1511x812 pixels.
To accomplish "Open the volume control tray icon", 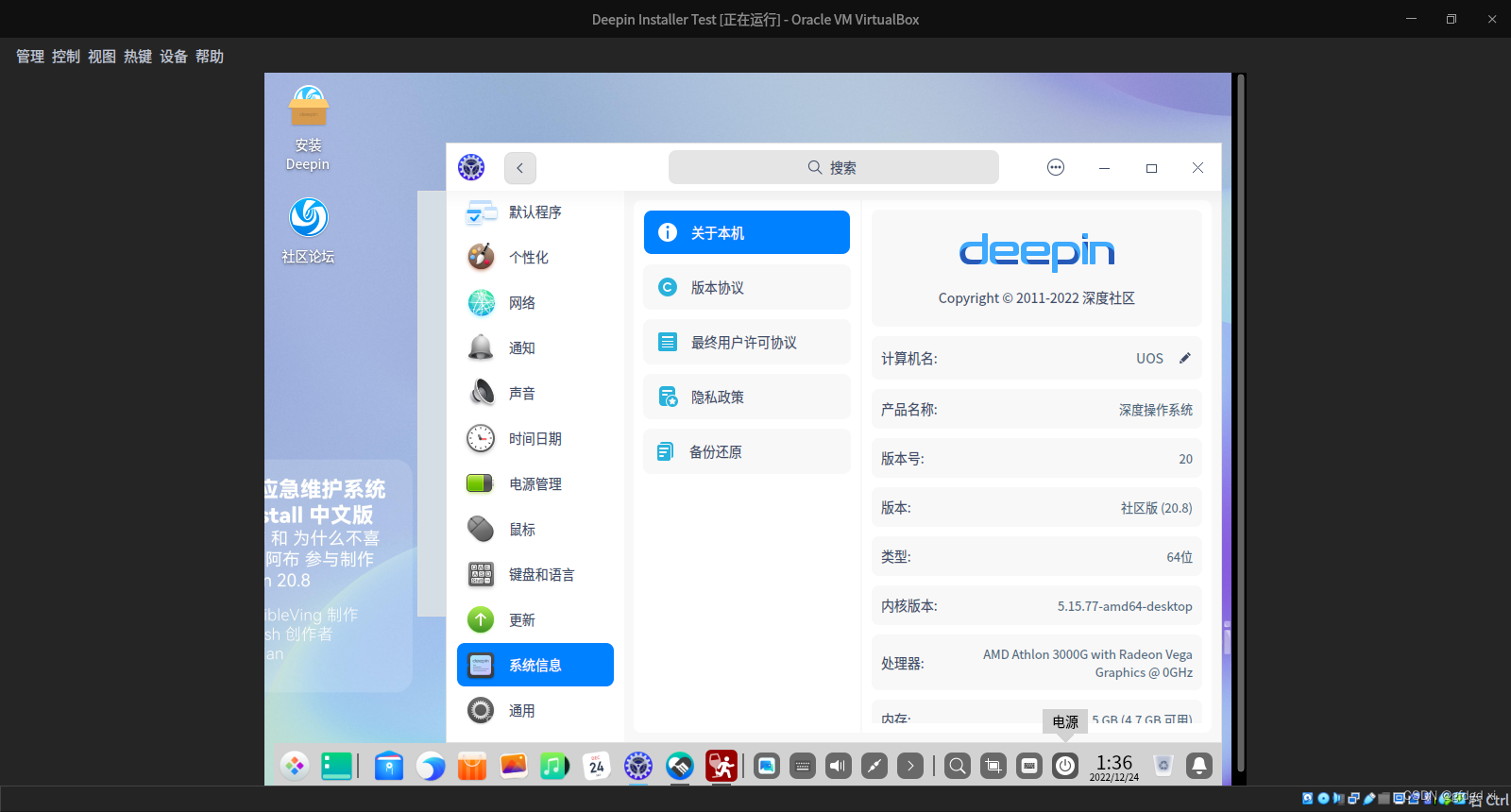I will (839, 766).
